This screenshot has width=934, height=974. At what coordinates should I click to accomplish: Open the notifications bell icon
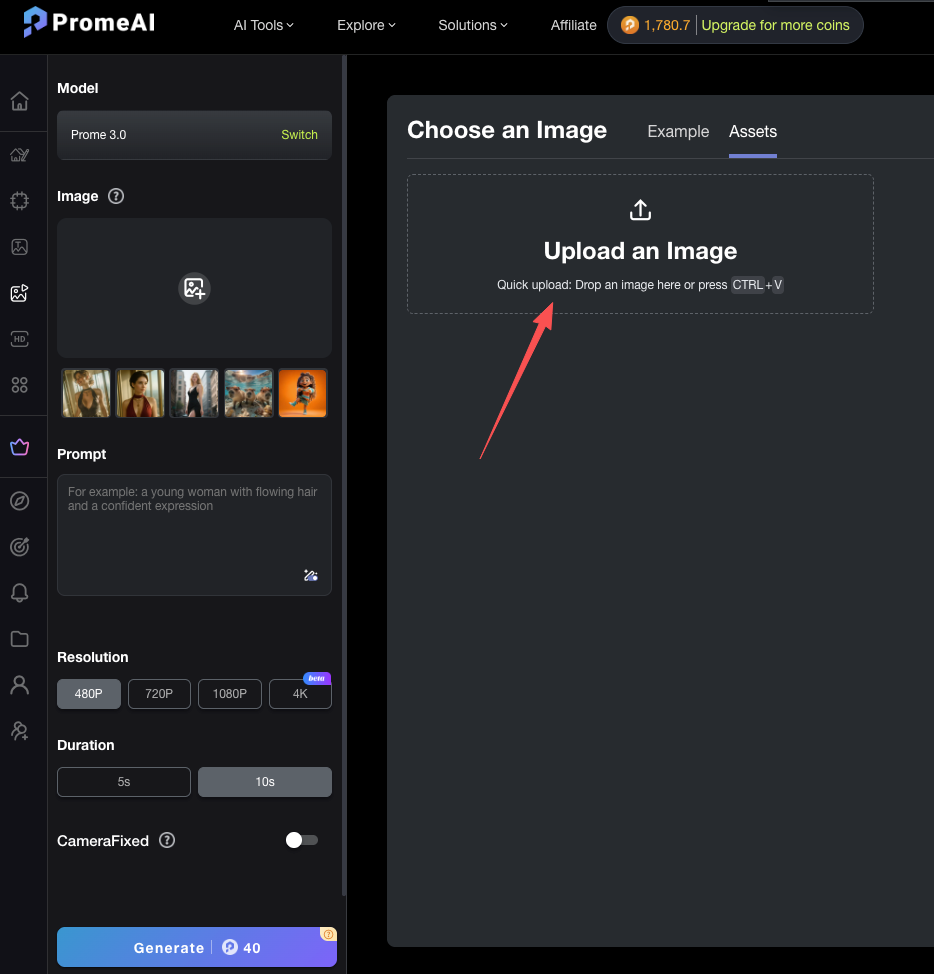pyautogui.click(x=19, y=593)
